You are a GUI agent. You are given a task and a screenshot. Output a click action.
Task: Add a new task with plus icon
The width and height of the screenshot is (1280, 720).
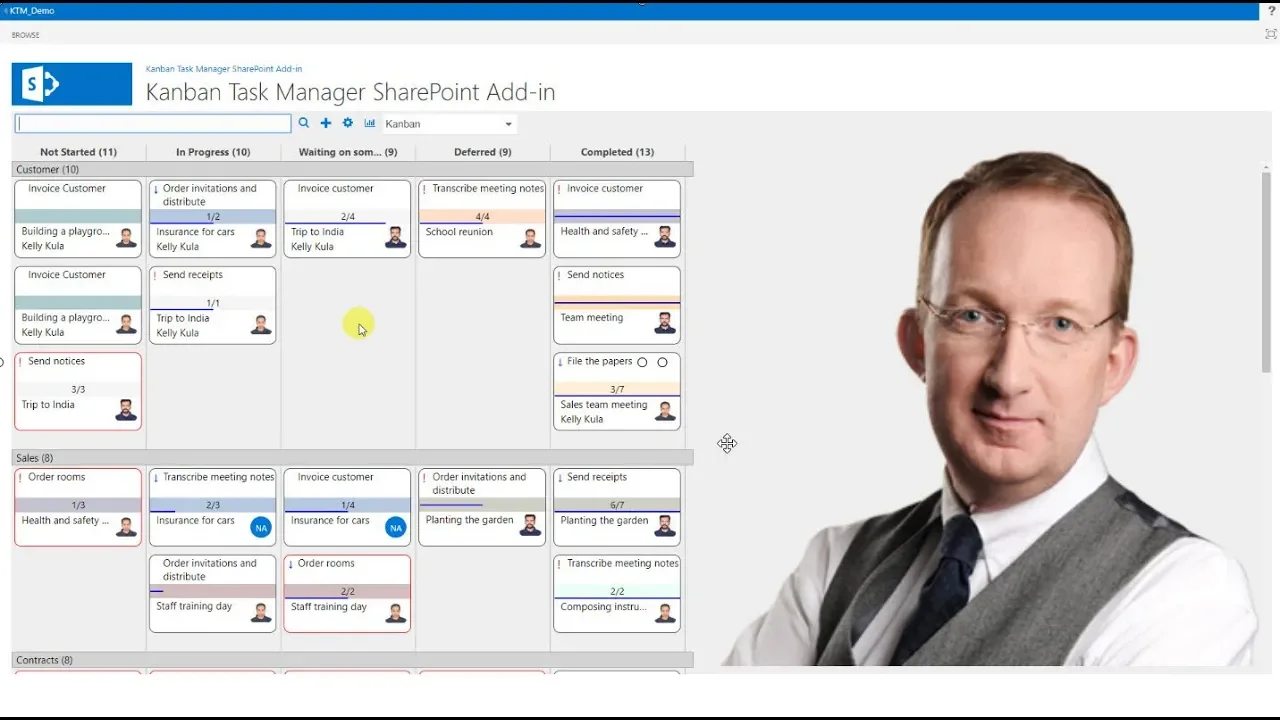point(326,123)
